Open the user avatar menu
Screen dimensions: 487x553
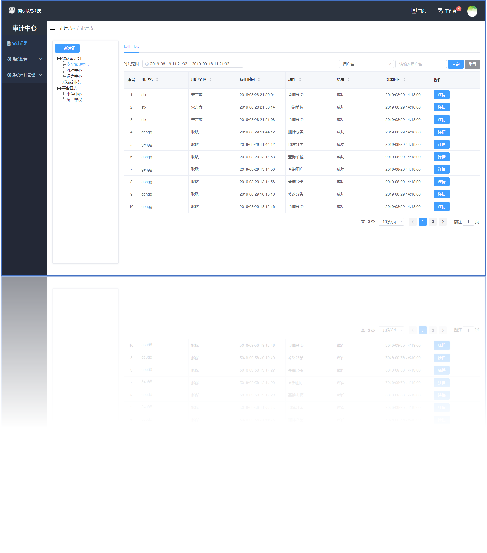[472, 11]
